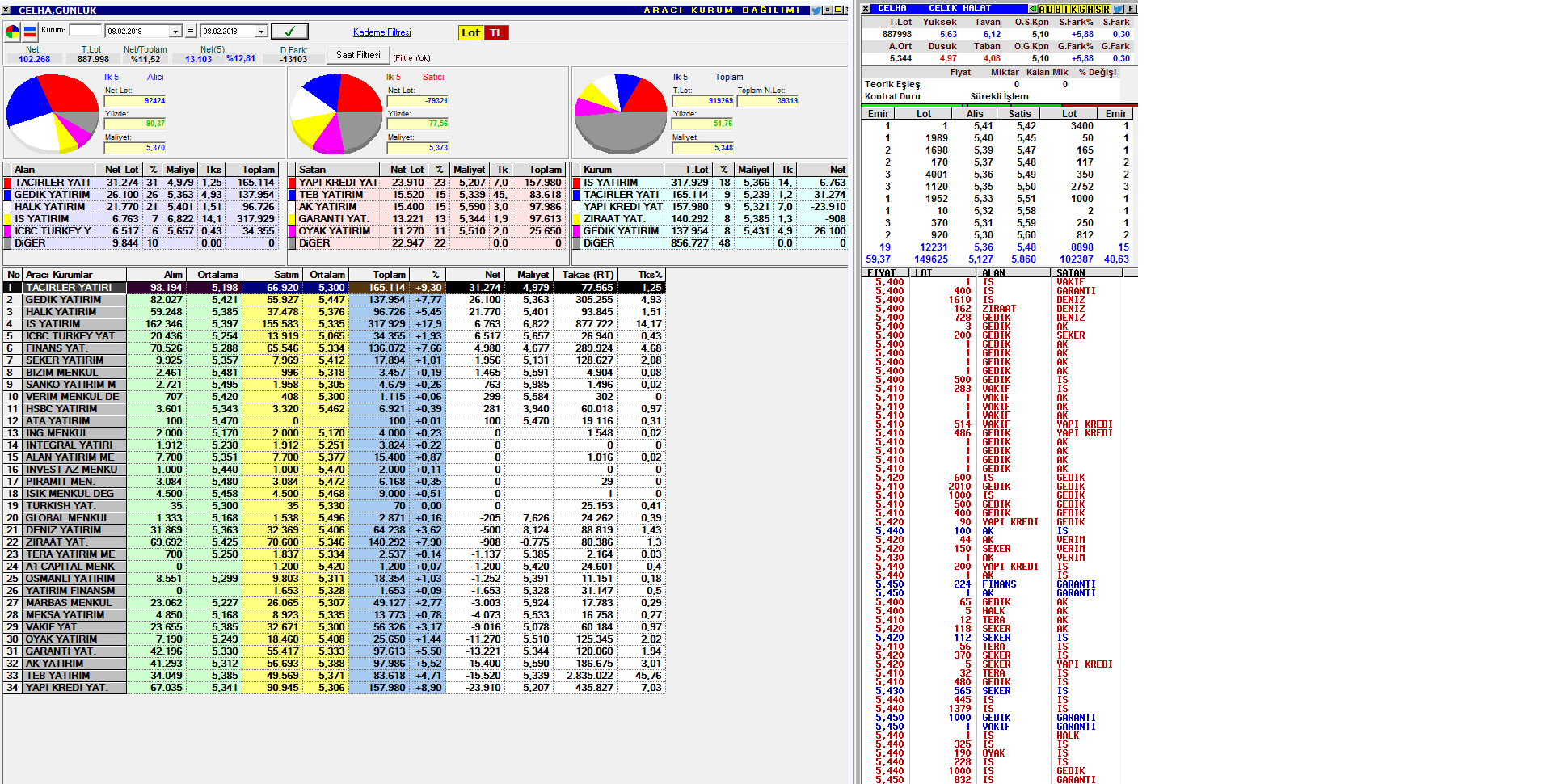Select the IS YATIRIM row in main table
This screenshot has width=1547, height=784.
334,324
